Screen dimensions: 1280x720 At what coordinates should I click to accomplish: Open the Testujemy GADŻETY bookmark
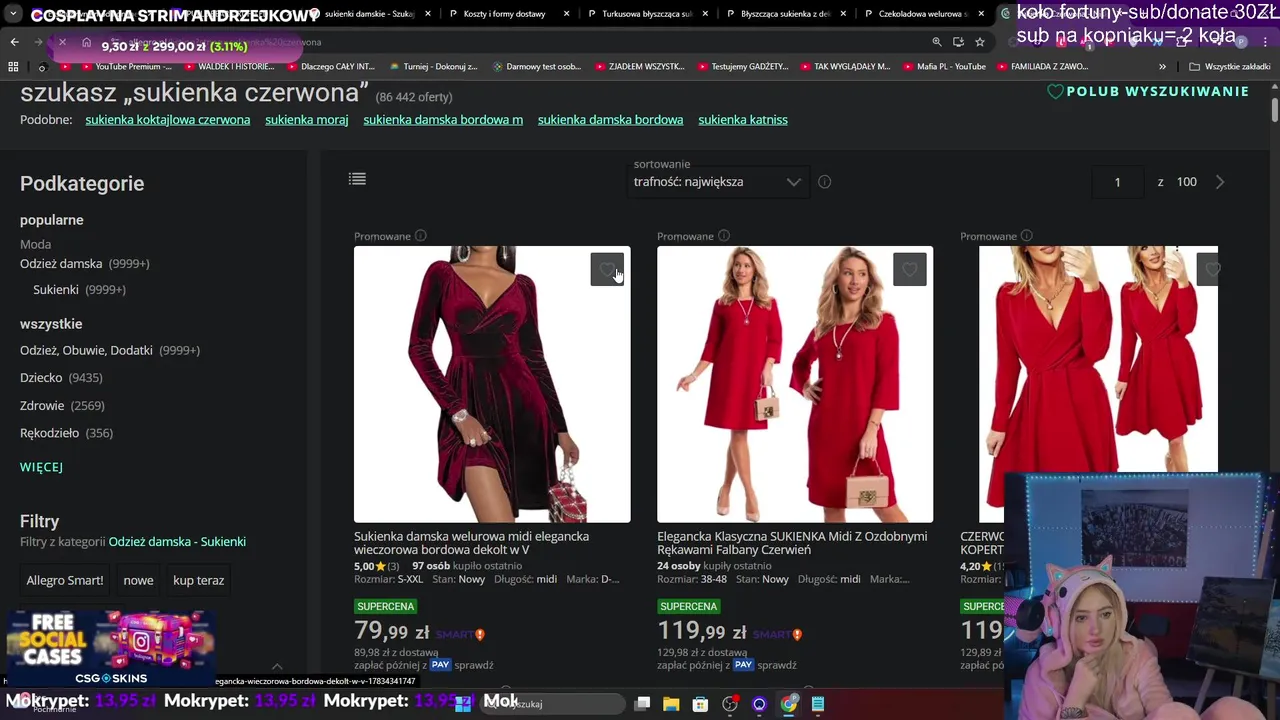(x=742, y=67)
